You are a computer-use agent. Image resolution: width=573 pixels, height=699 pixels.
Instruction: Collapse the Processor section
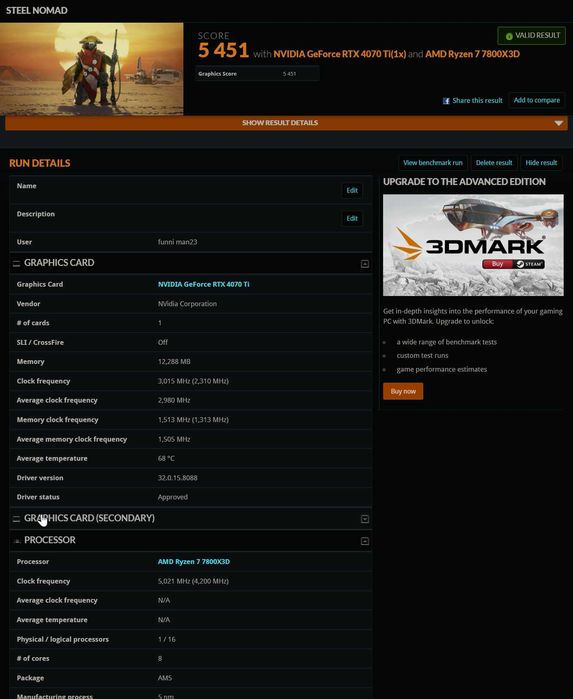(365, 541)
